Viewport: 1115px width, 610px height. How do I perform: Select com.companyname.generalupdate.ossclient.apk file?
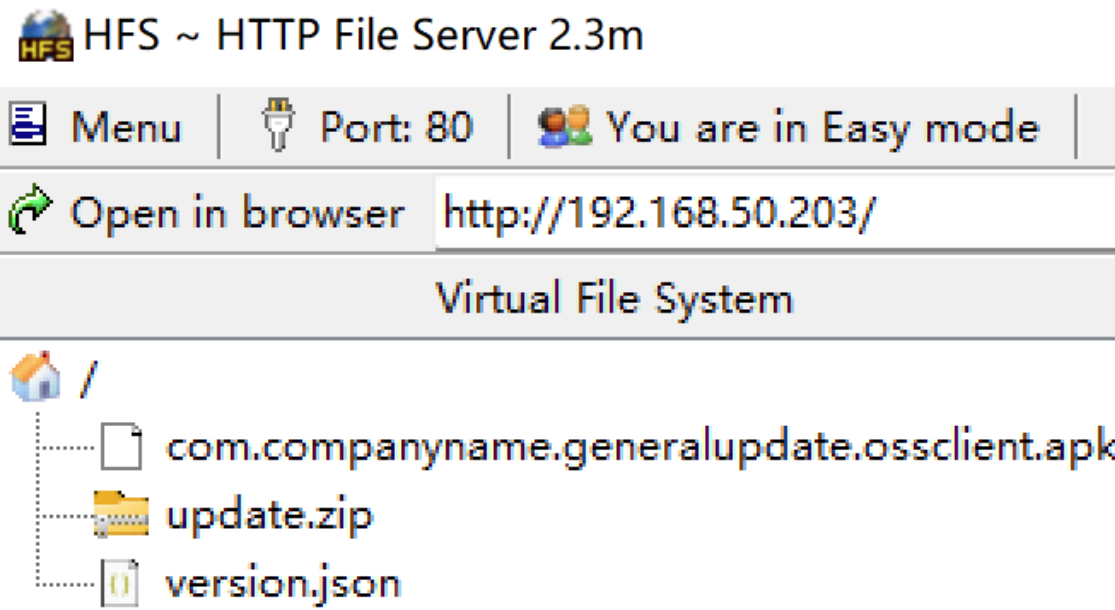pyautogui.click(x=640, y=448)
